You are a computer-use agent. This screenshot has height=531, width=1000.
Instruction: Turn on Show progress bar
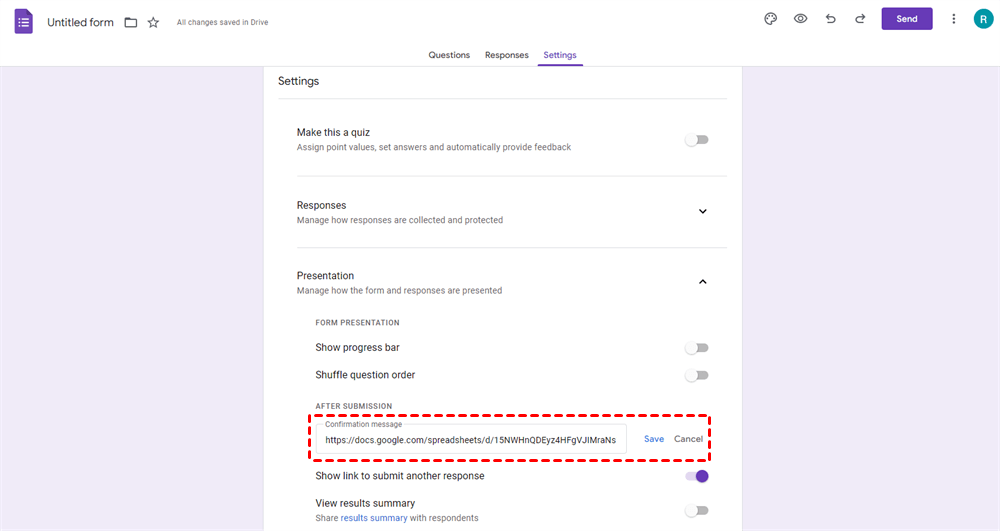pyautogui.click(x=697, y=348)
